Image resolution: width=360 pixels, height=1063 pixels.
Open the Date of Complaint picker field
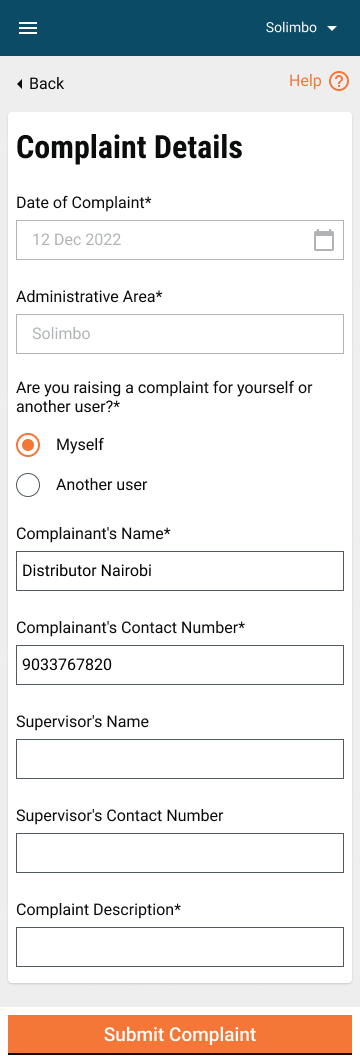(180, 240)
